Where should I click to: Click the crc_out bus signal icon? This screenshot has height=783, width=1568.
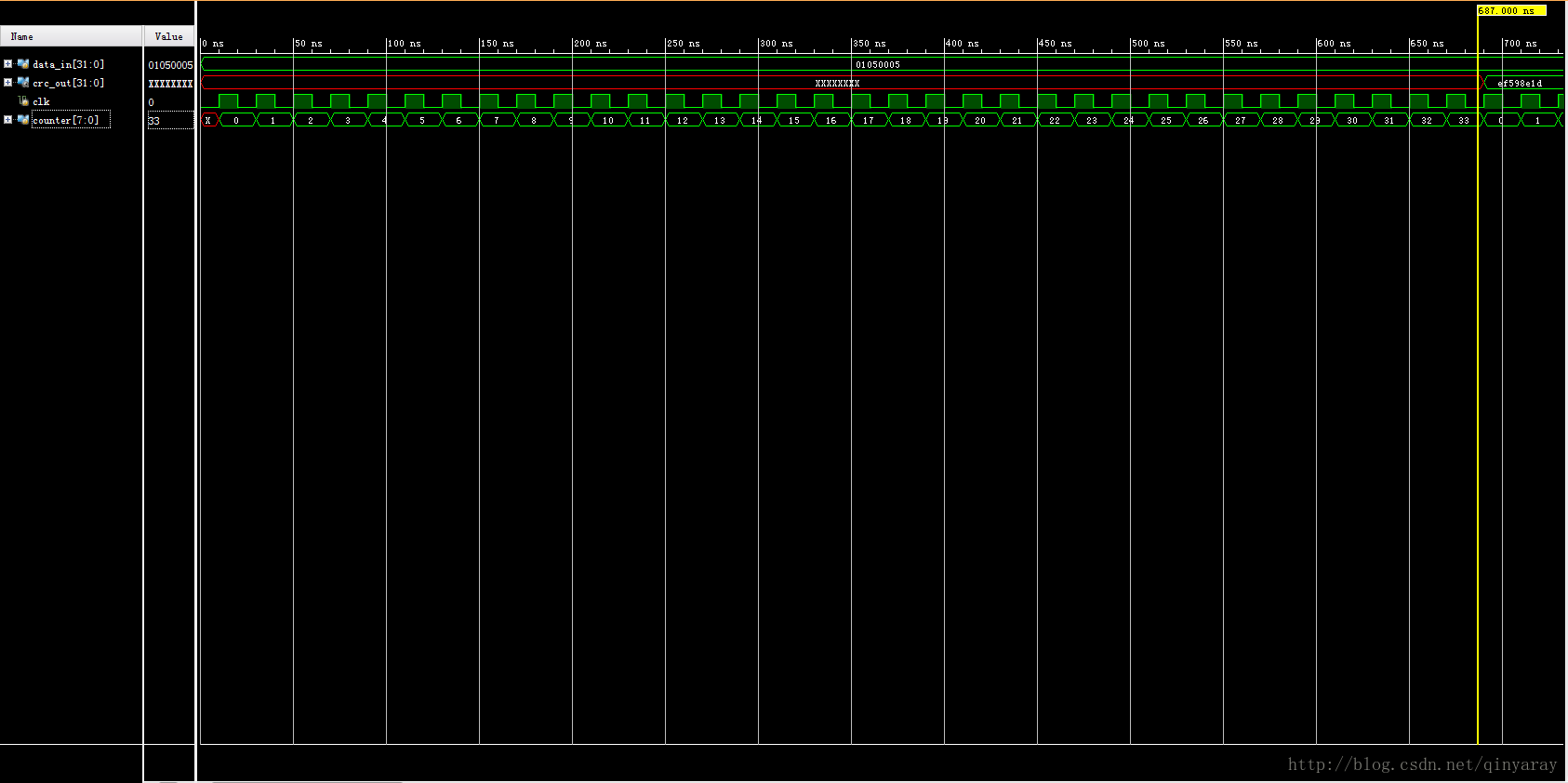coord(23,83)
